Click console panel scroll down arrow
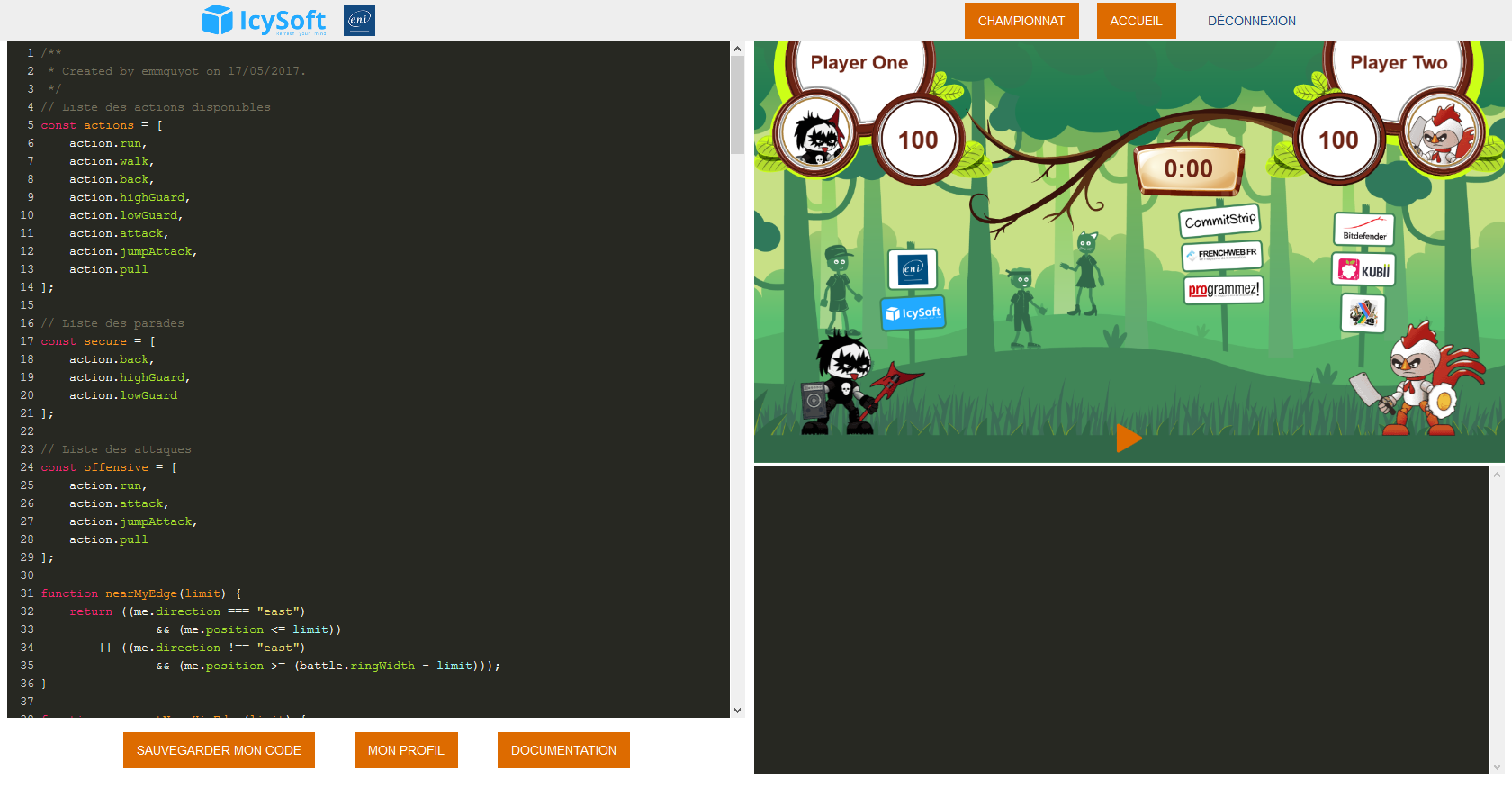1512x806 pixels. coord(1497,767)
